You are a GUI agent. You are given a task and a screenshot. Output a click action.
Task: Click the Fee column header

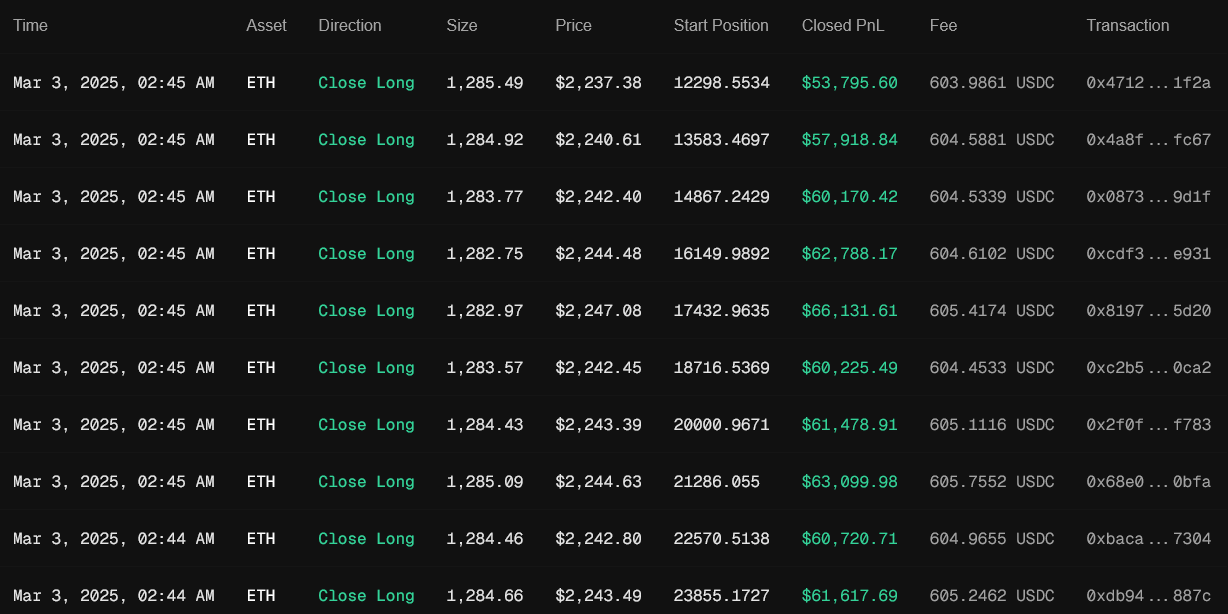coord(943,26)
